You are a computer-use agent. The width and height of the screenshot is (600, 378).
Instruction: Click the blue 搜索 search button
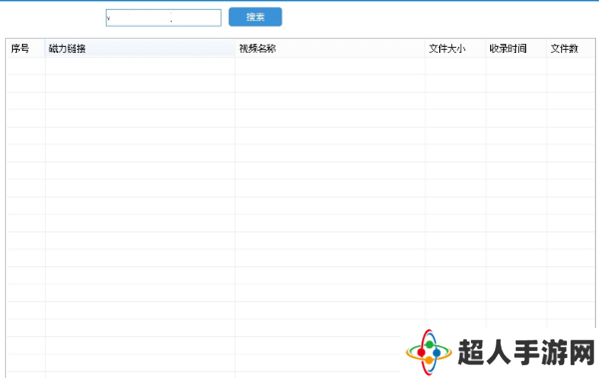[255, 17]
